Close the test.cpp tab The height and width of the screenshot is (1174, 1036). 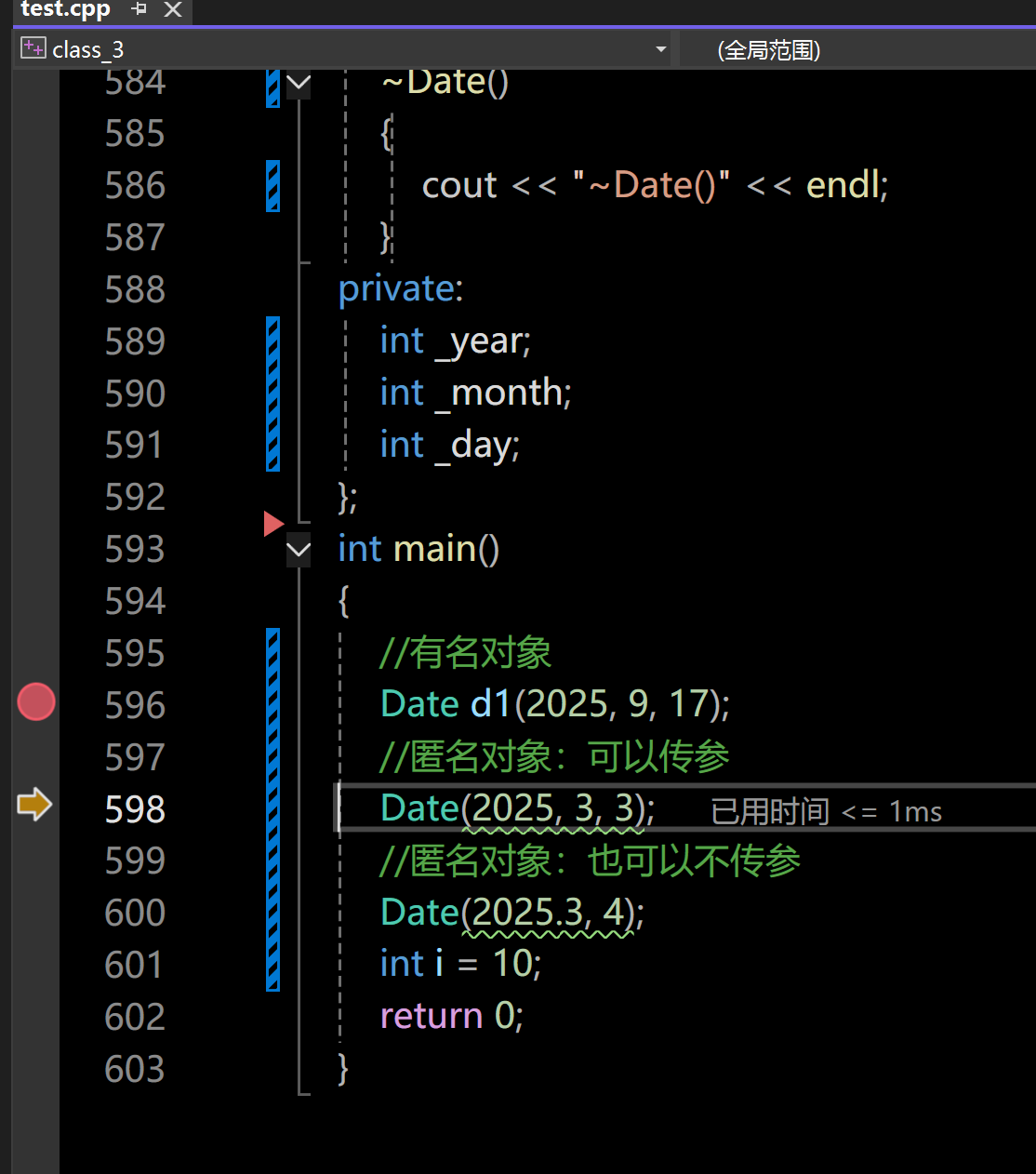tap(172, 9)
